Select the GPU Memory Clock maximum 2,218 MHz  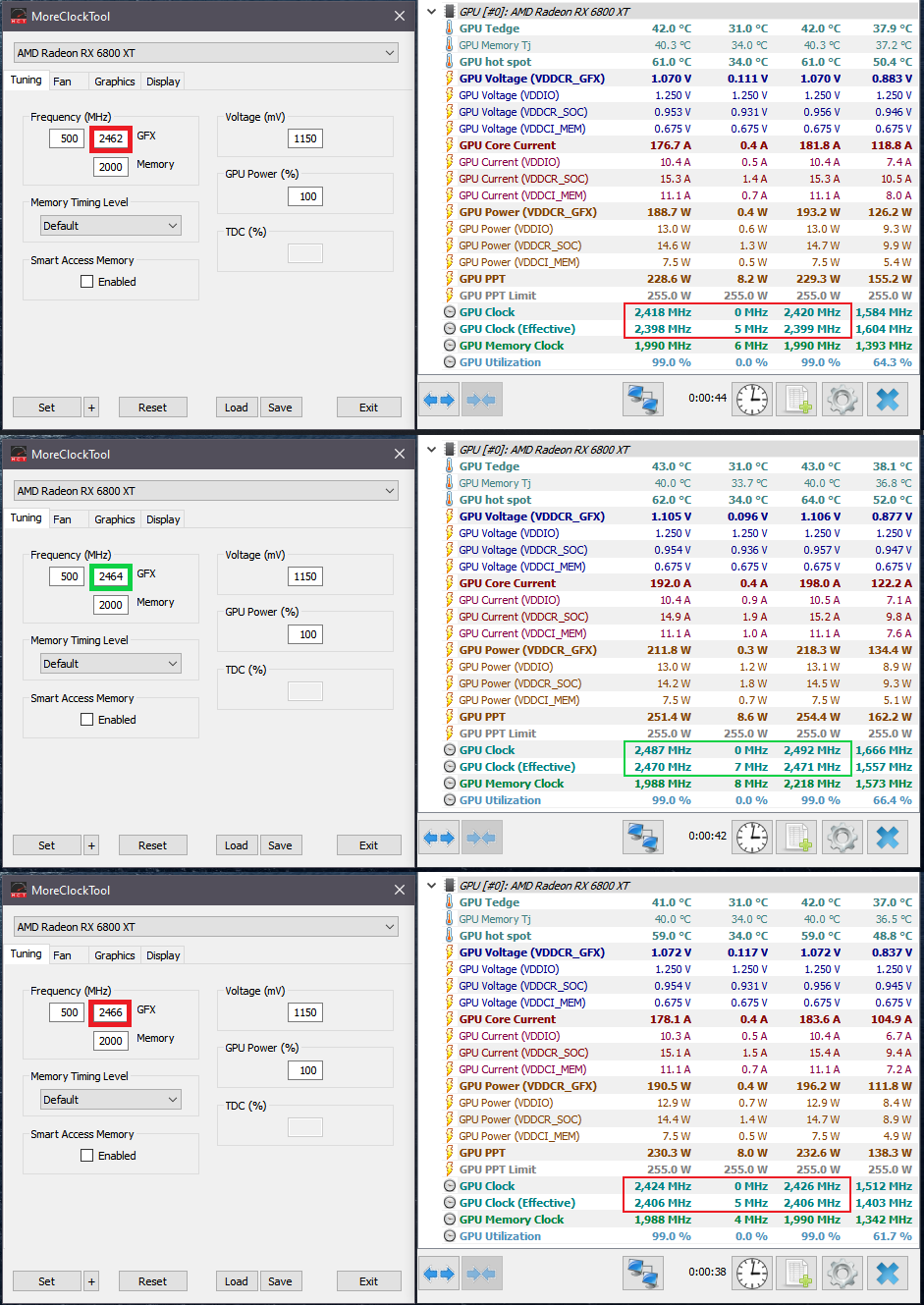(812, 784)
